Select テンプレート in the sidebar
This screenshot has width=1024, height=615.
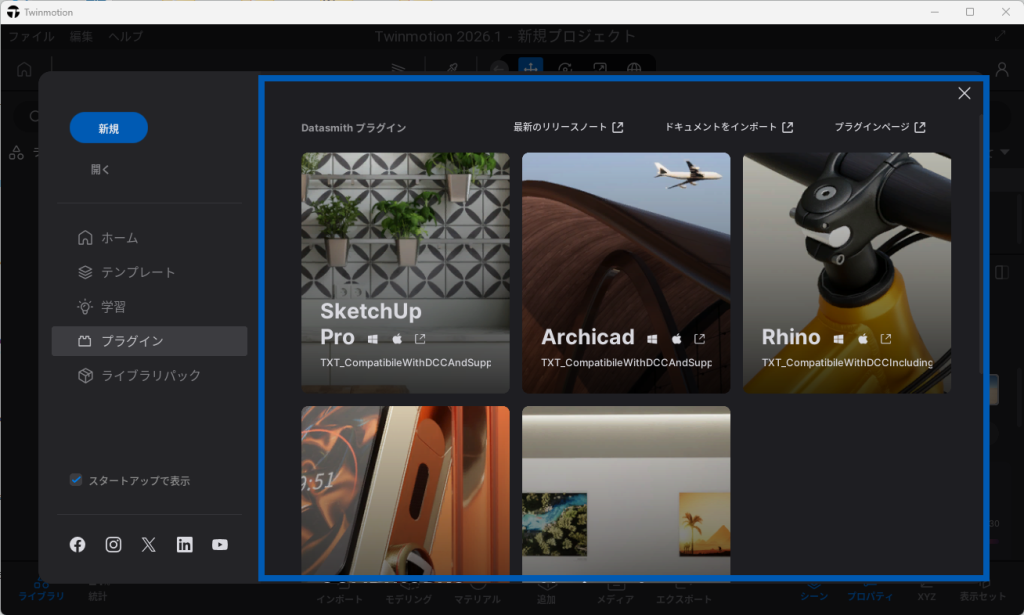pyautogui.click(x=137, y=272)
